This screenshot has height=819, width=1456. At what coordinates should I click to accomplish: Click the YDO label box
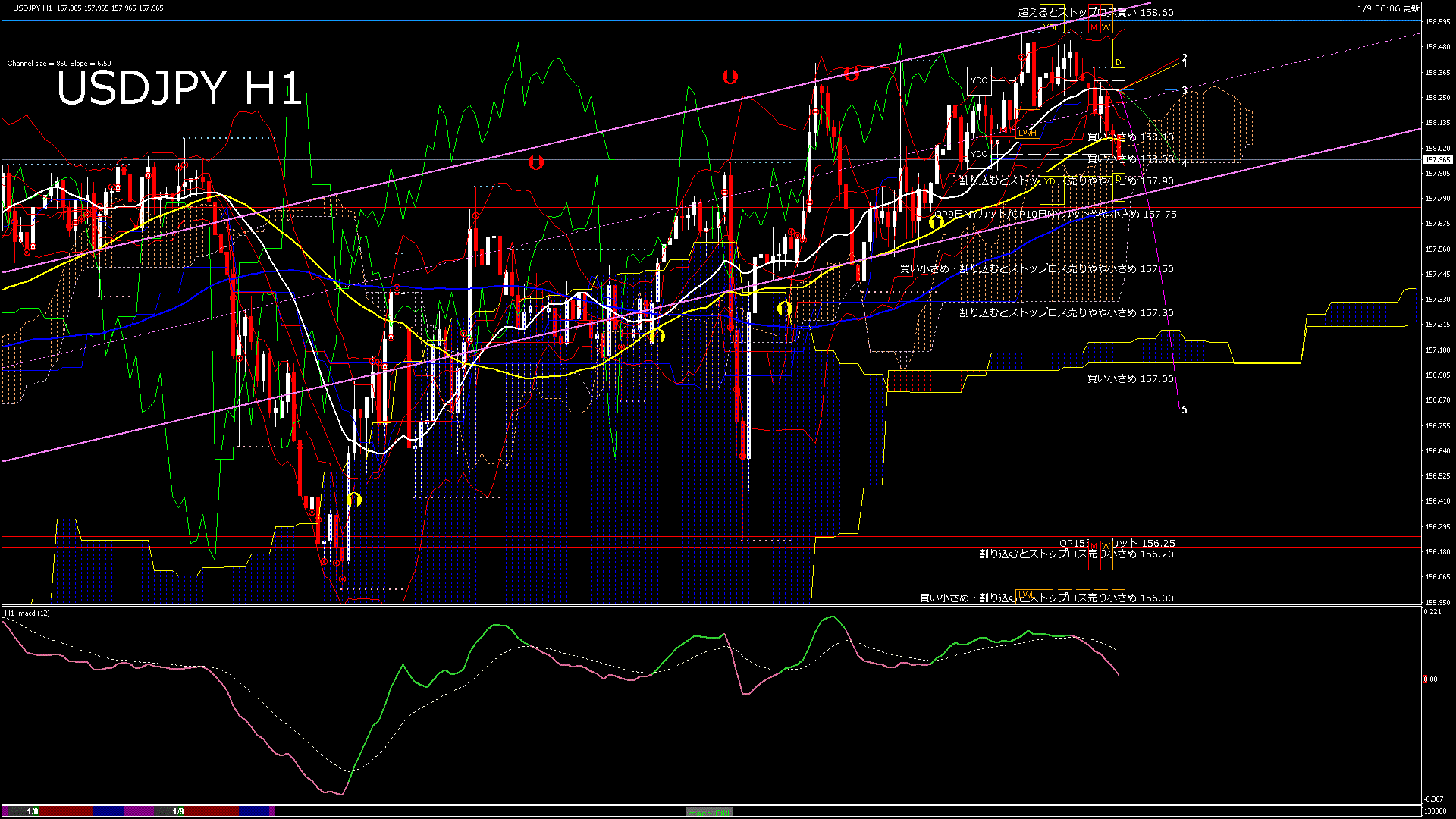point(979,154)
